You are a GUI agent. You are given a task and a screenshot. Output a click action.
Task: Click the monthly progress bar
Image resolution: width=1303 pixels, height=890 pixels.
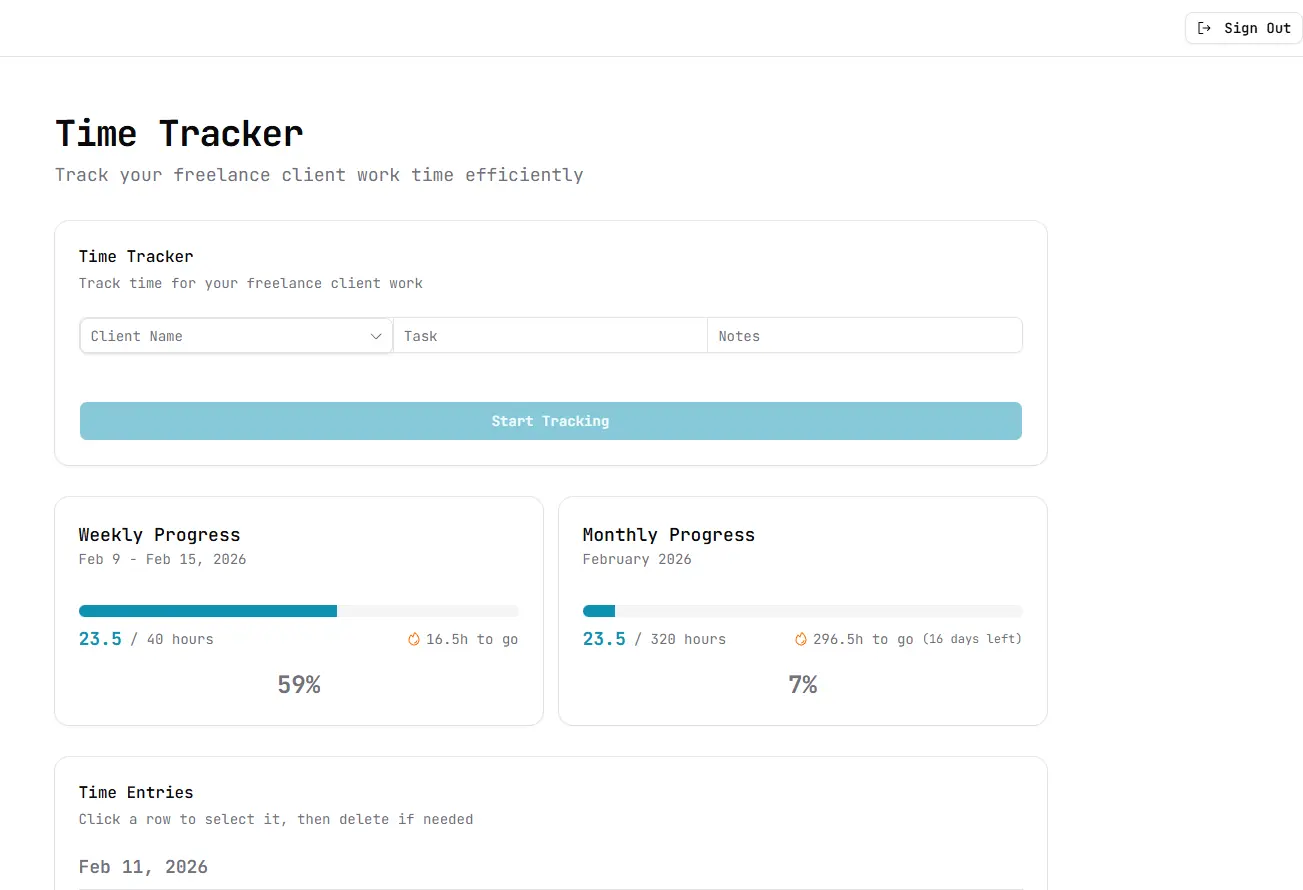802,610
